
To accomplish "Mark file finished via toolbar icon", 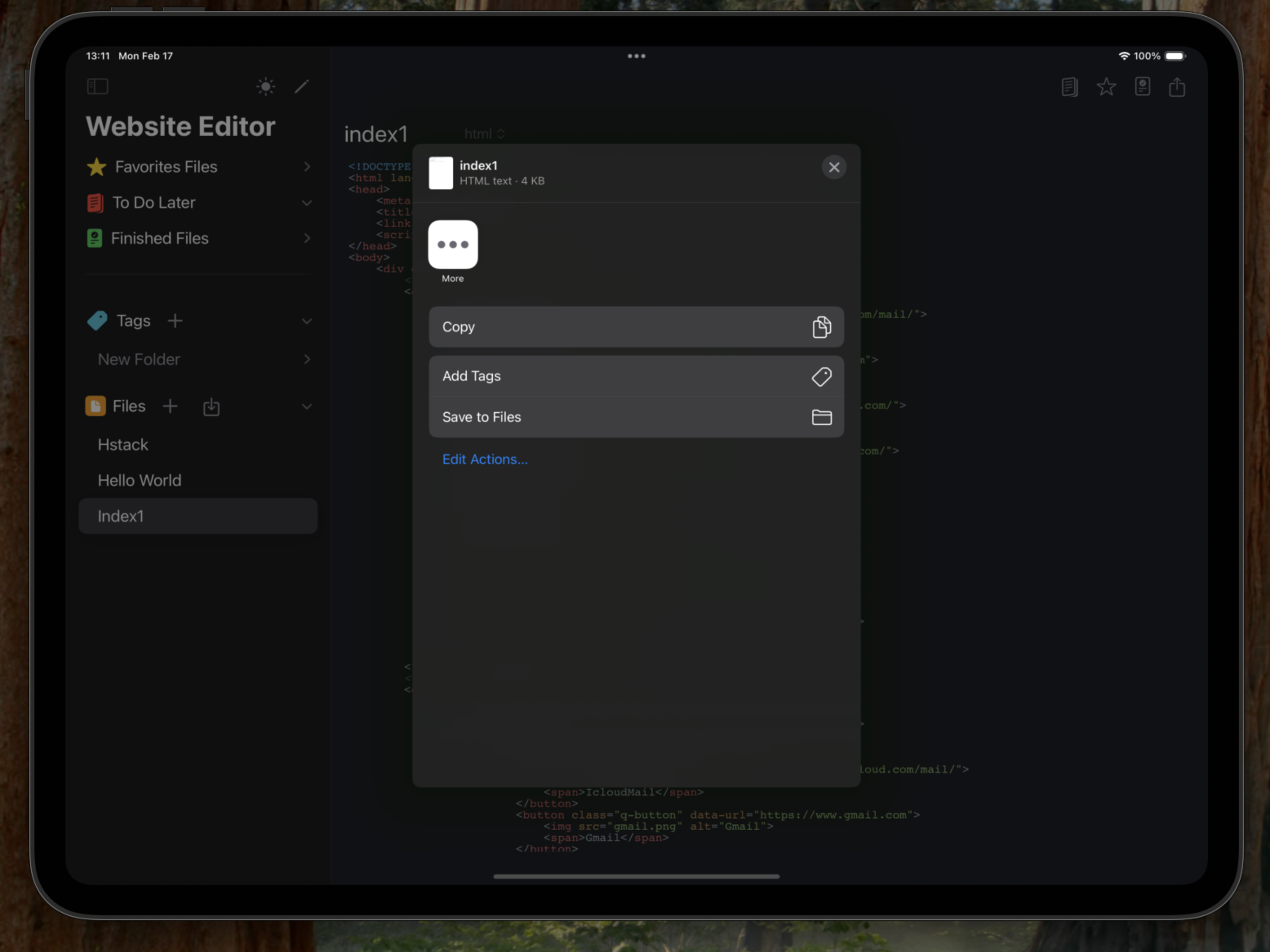I will (1143, 87).
